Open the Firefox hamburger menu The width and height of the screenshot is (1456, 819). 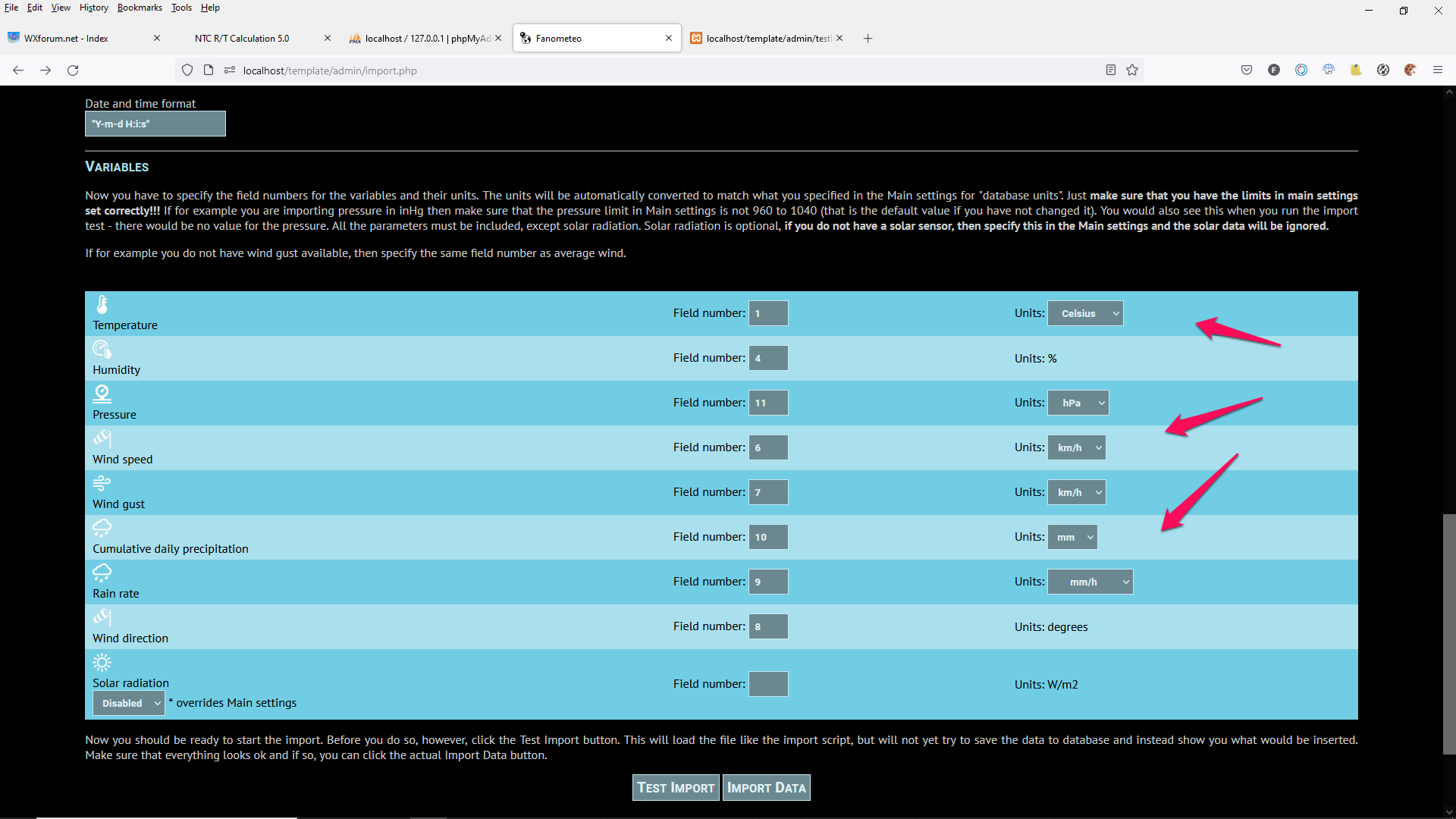pos(1437,71)
